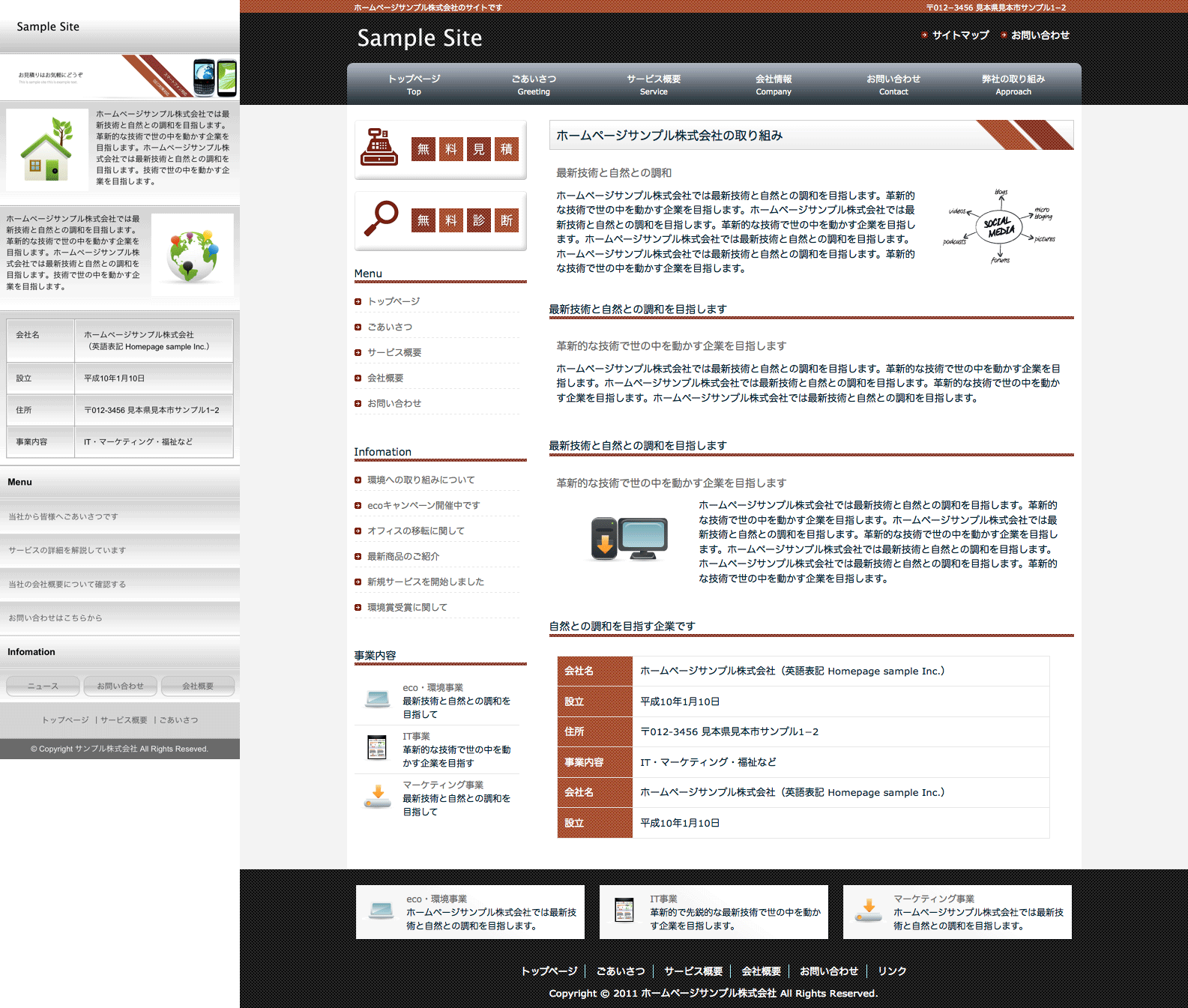The height and width of the screenshot is (1008, 1188).
Task: Click the document icon beside IT事業 in sidebar
Action: [x=376, y=748]
